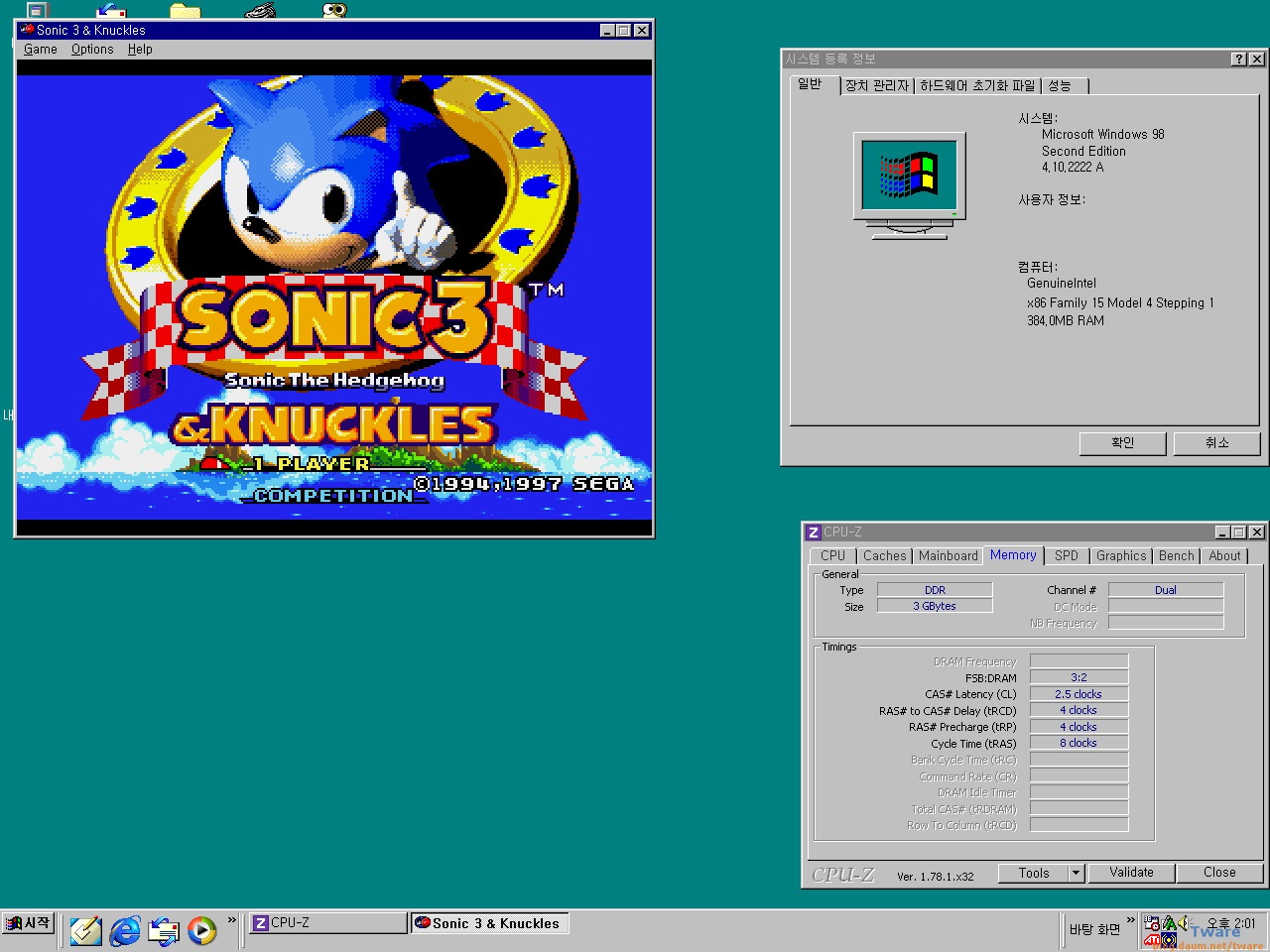This screenshot has width=1270, height=952.
Task: Click the IME language tray icon
Action: pyautogui.click(x=1169, y=923)
